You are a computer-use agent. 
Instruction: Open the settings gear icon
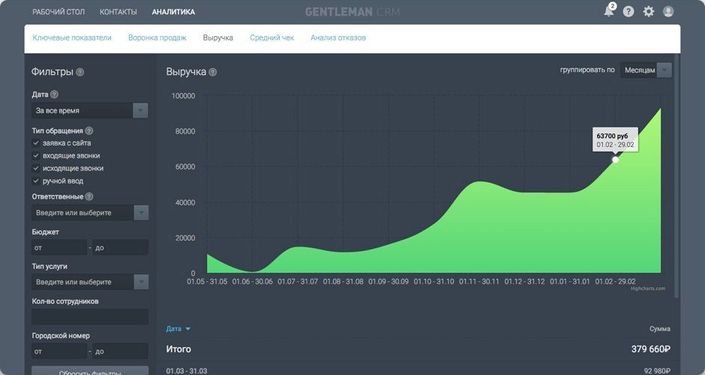pos(648,12)
